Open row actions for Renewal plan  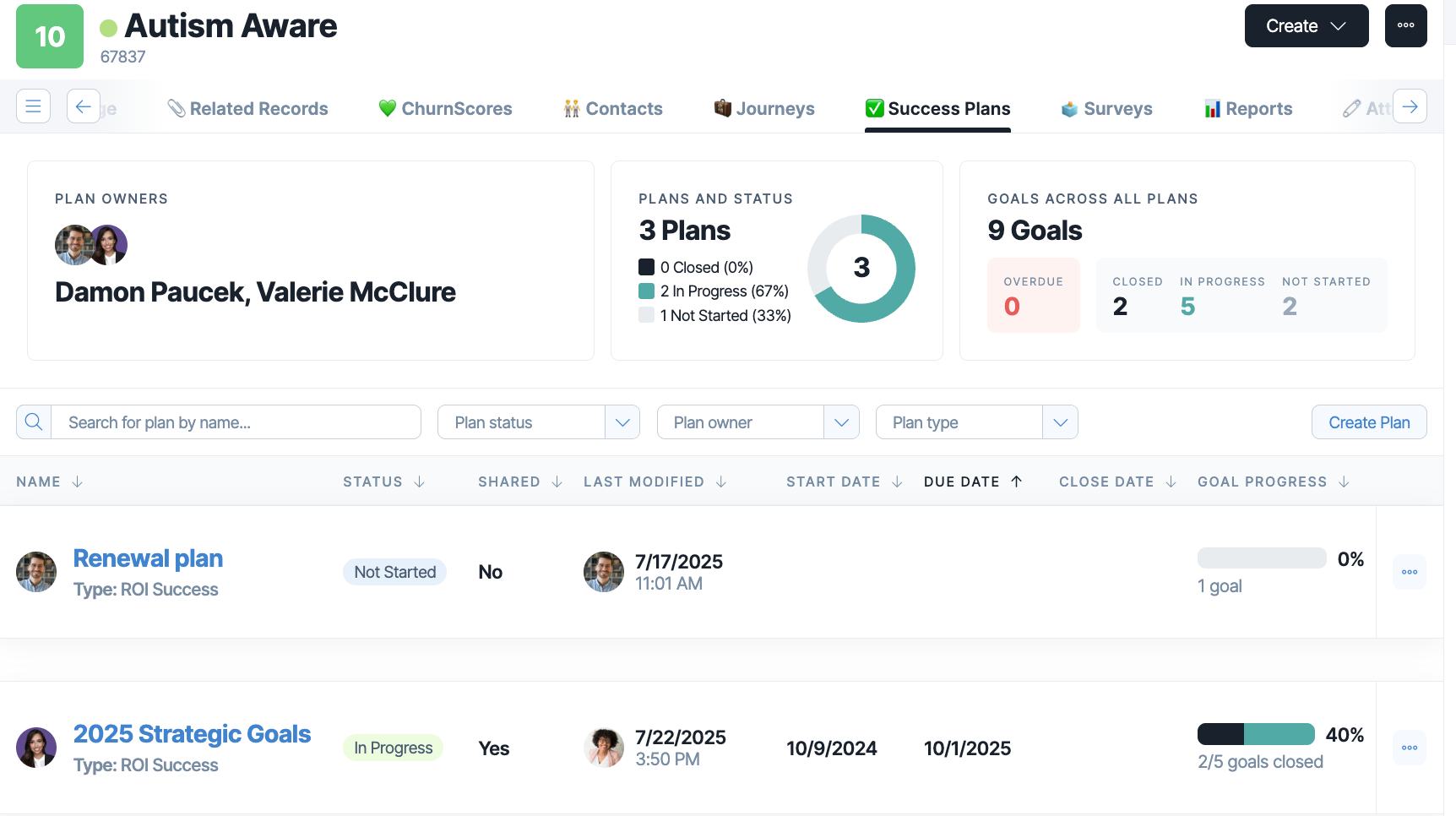pyautogui.click(x=1410, y=572)
